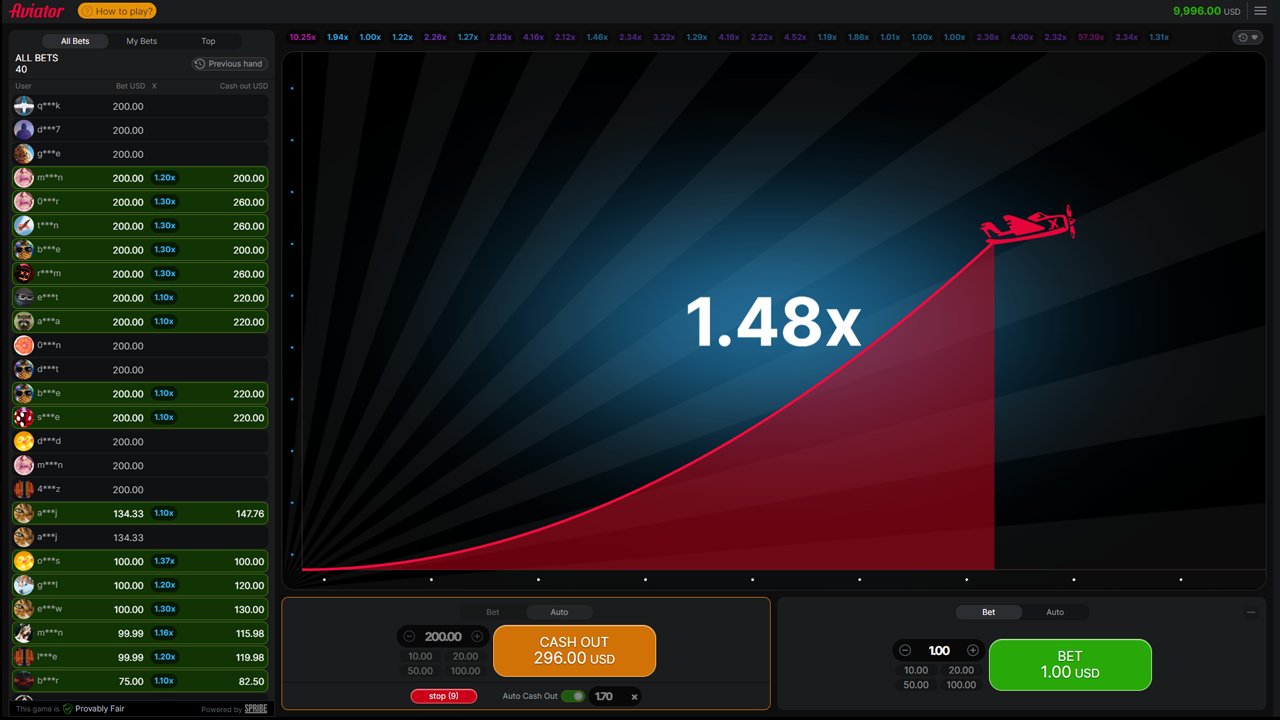Click avatar of user b***r
Viewport: 1280px width, 720px height.
tap(24, 682)
